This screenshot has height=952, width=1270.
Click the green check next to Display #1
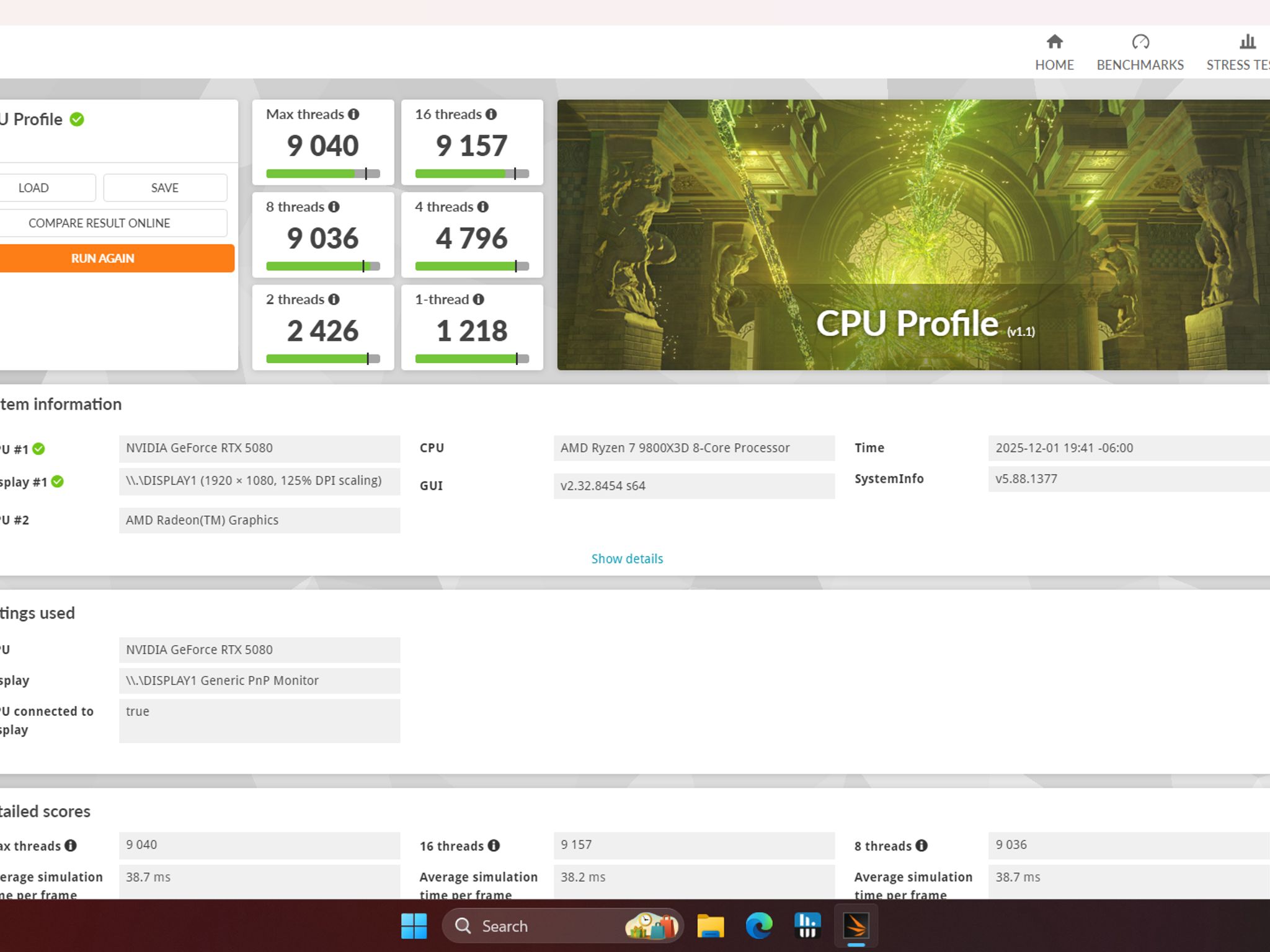click(57, 482)
